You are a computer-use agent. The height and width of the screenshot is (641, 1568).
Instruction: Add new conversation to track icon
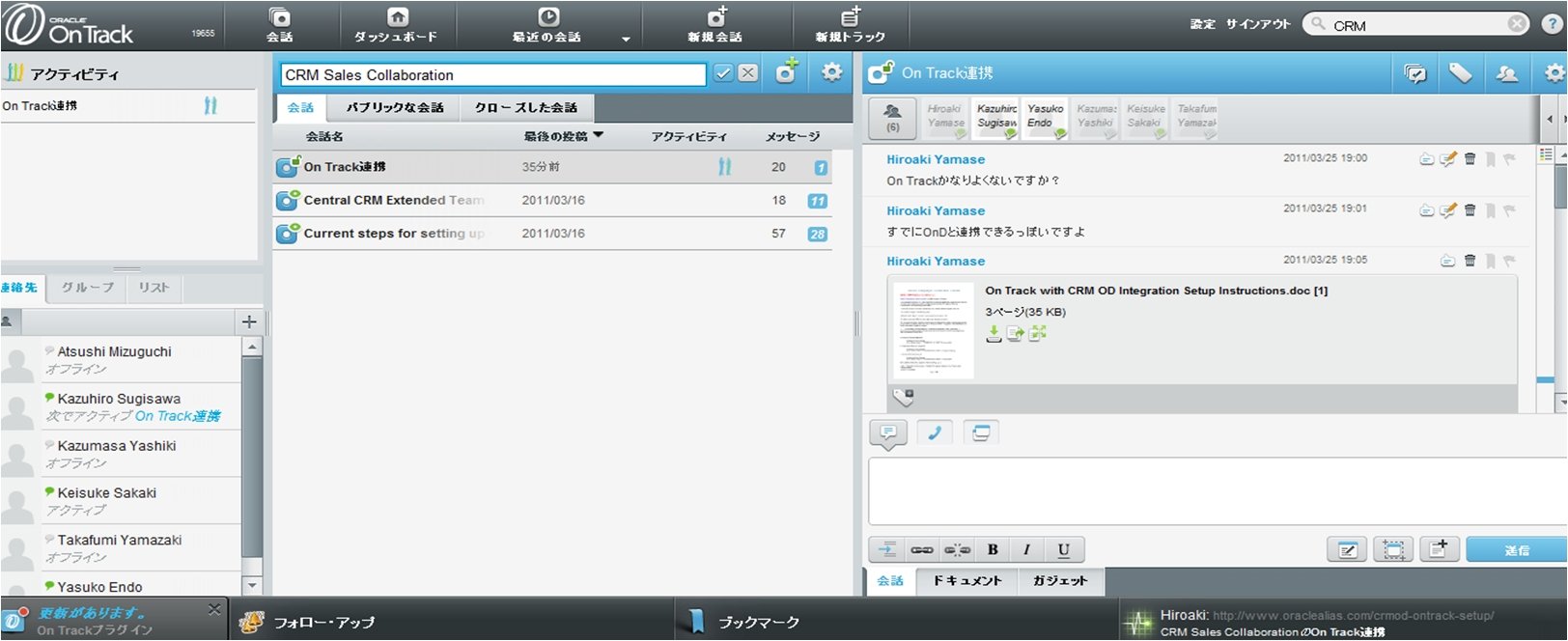click(787, 71)
